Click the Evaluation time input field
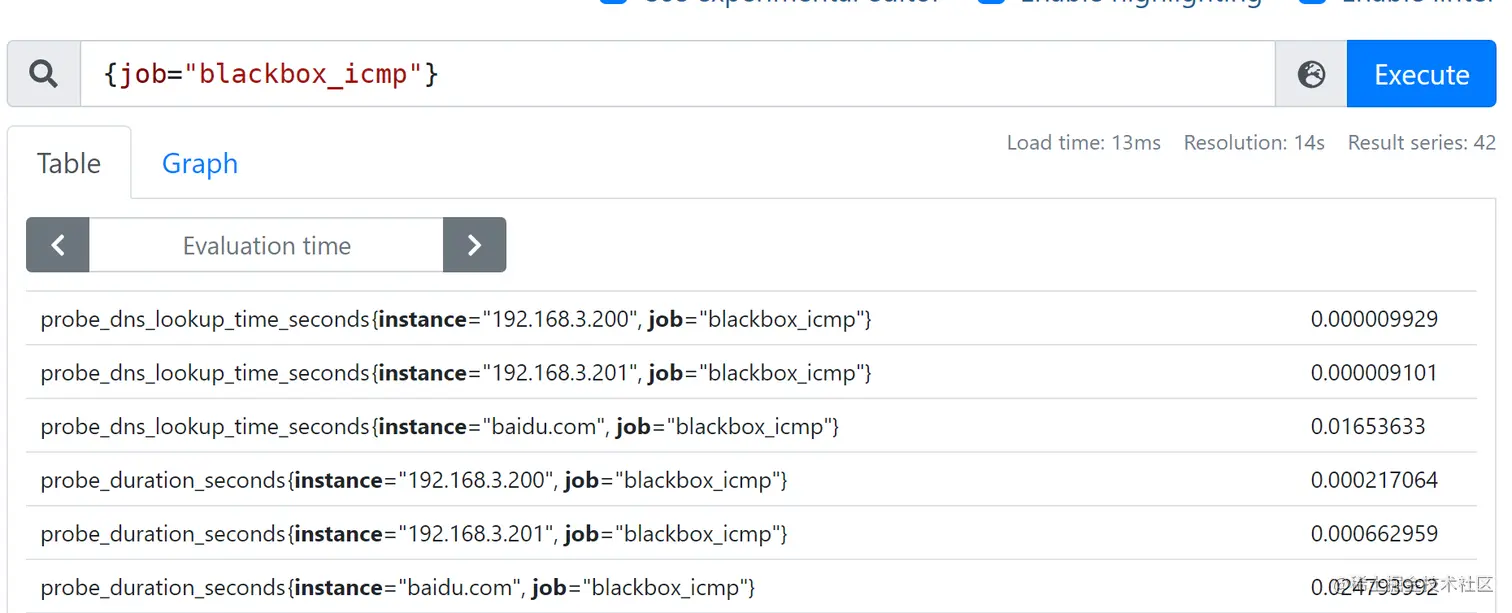The height and width of the screenshot is (613, 1512). click(x=266, y=245)
